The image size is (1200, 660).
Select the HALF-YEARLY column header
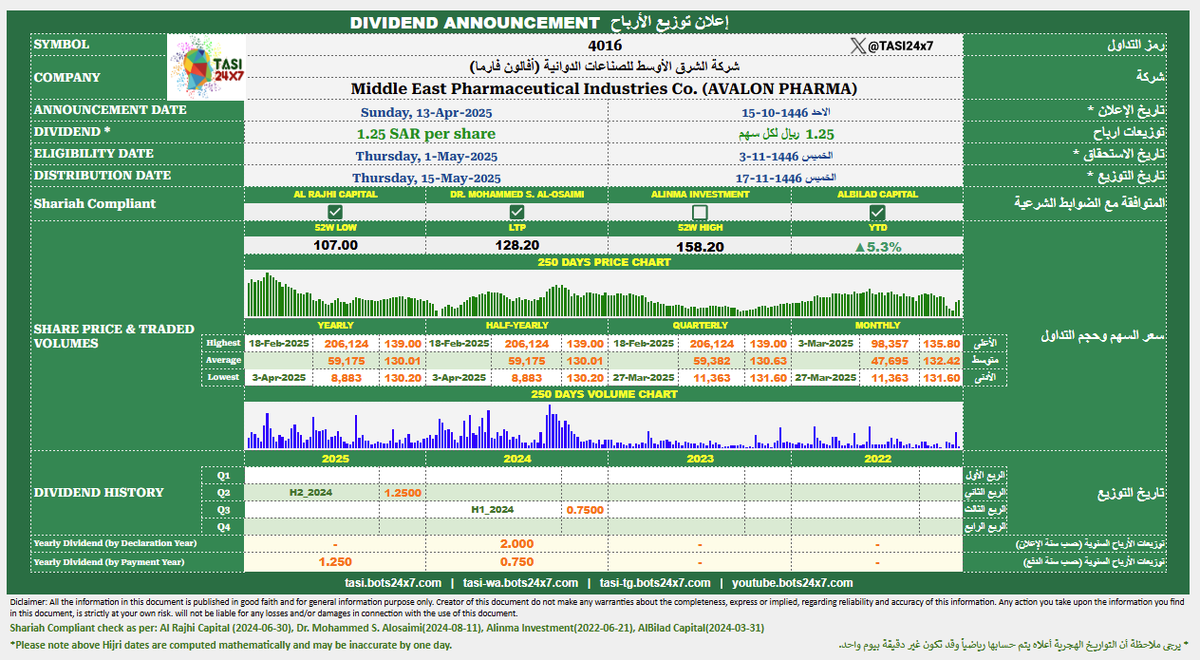[x=517, y=326]
